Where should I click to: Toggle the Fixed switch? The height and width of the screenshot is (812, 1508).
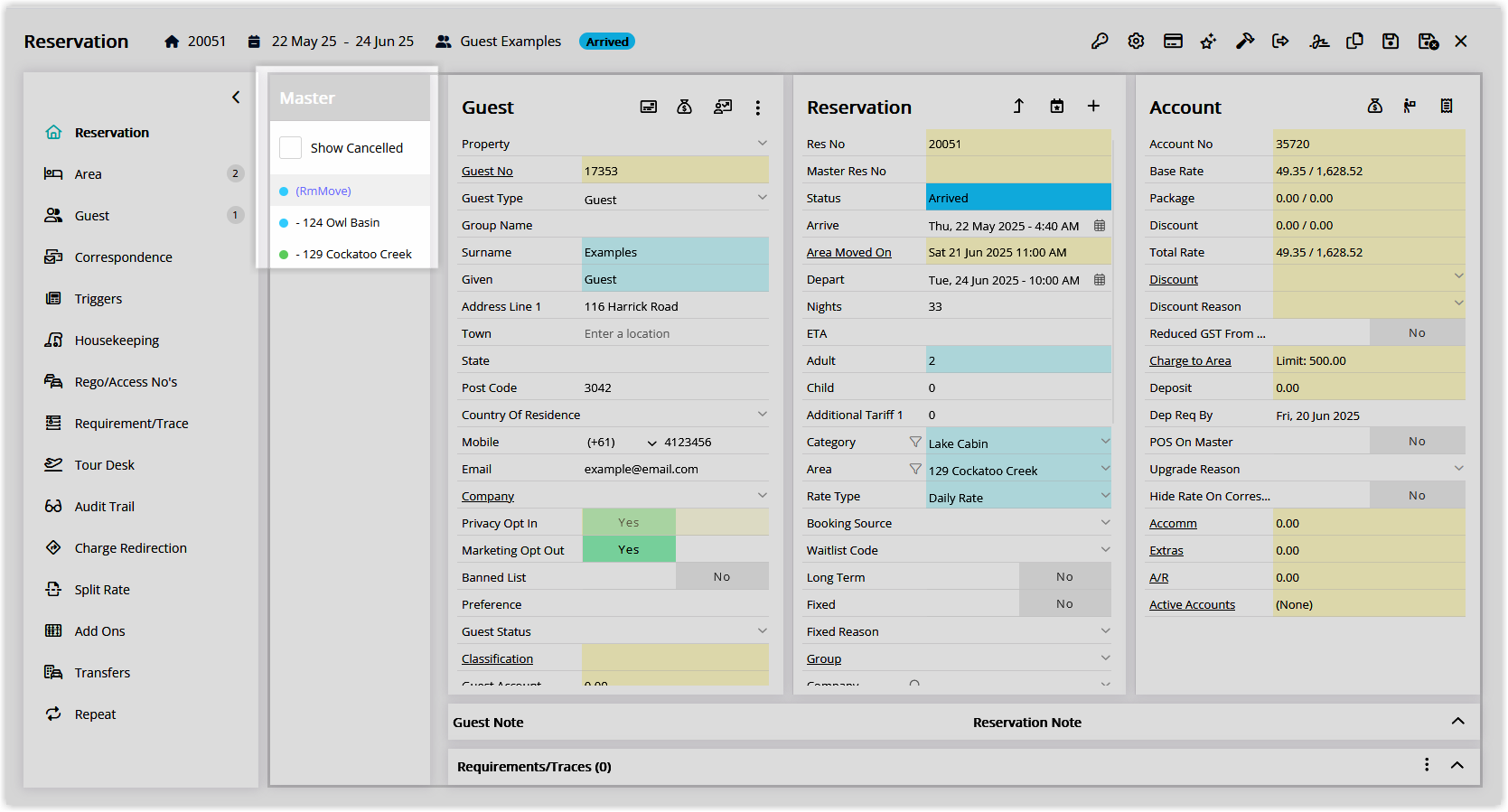tap(1065, 603)
